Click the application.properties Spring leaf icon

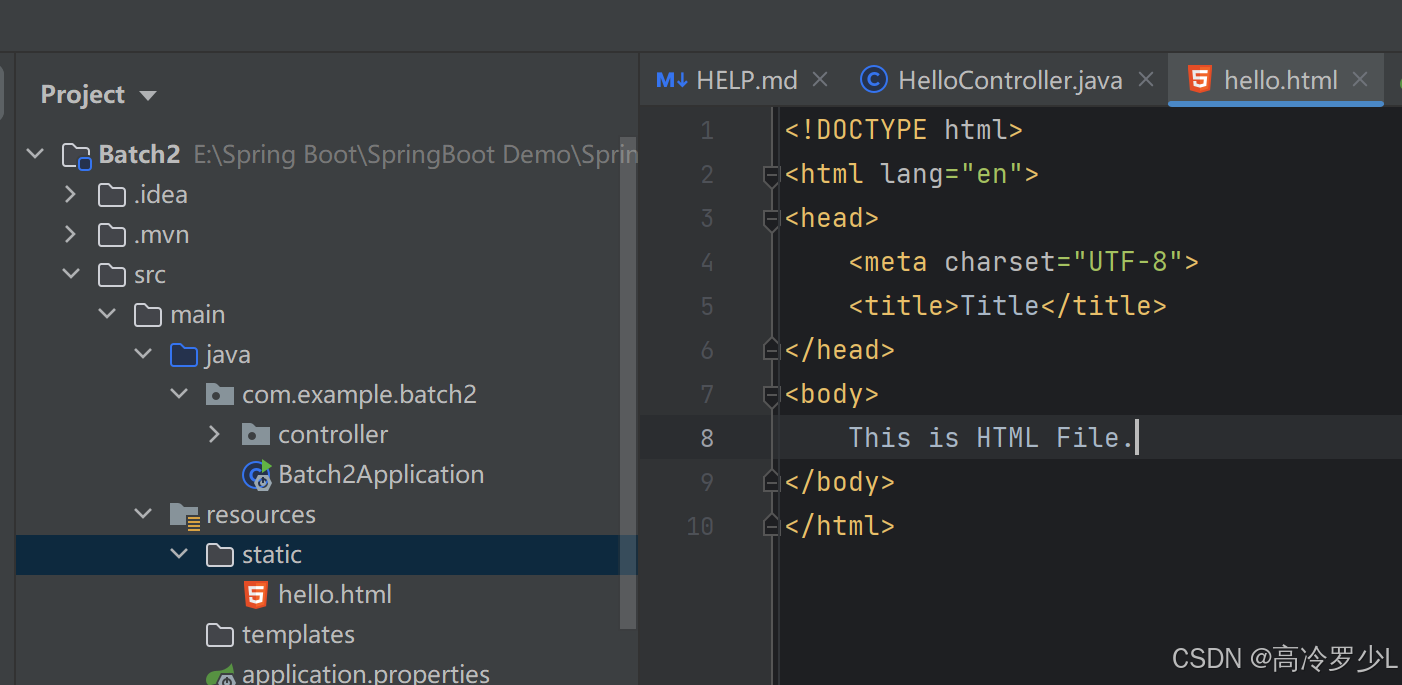coord(221,674)
